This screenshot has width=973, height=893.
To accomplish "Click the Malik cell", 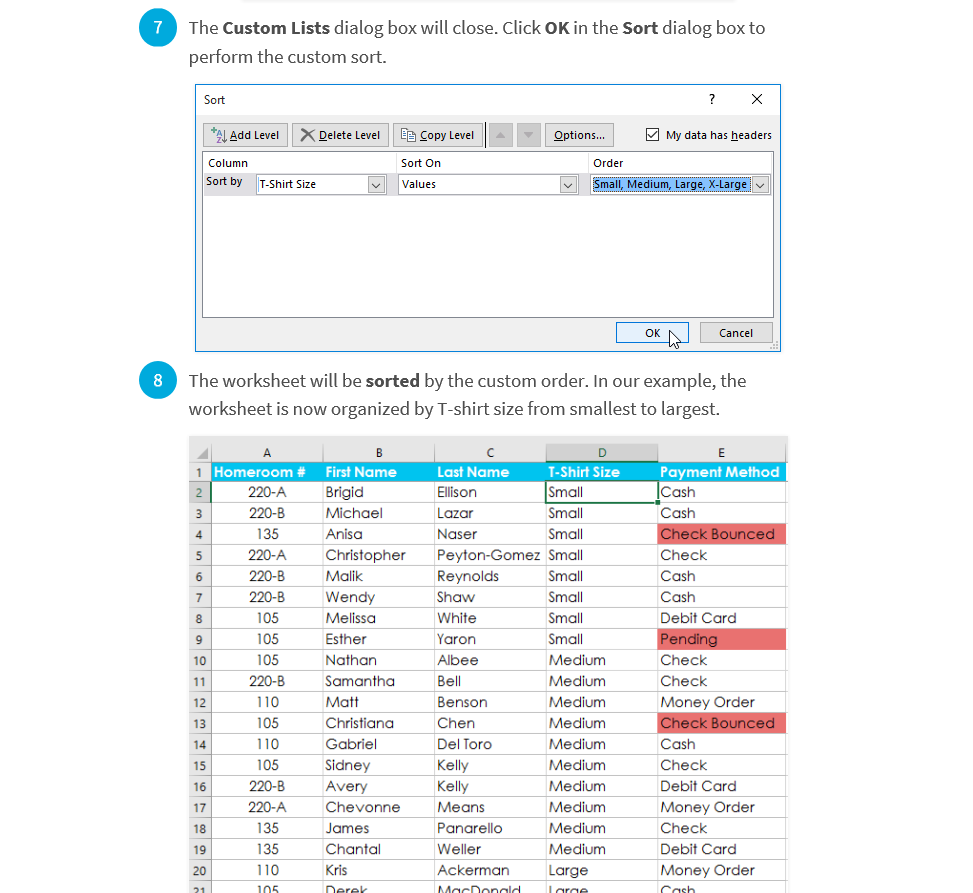I will click(379, 577).
